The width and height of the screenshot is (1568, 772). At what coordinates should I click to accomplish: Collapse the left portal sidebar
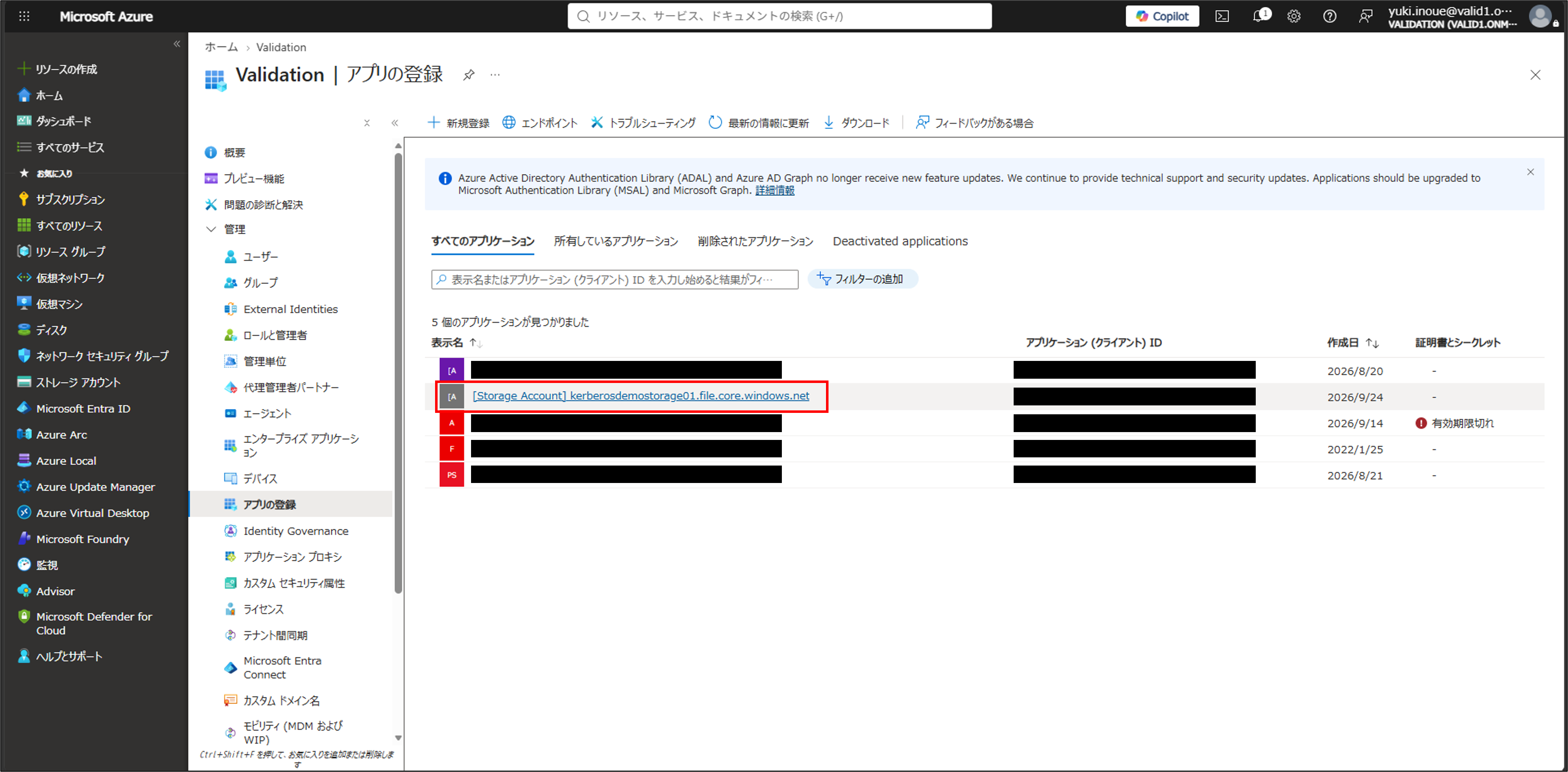[x=177, y=44]
